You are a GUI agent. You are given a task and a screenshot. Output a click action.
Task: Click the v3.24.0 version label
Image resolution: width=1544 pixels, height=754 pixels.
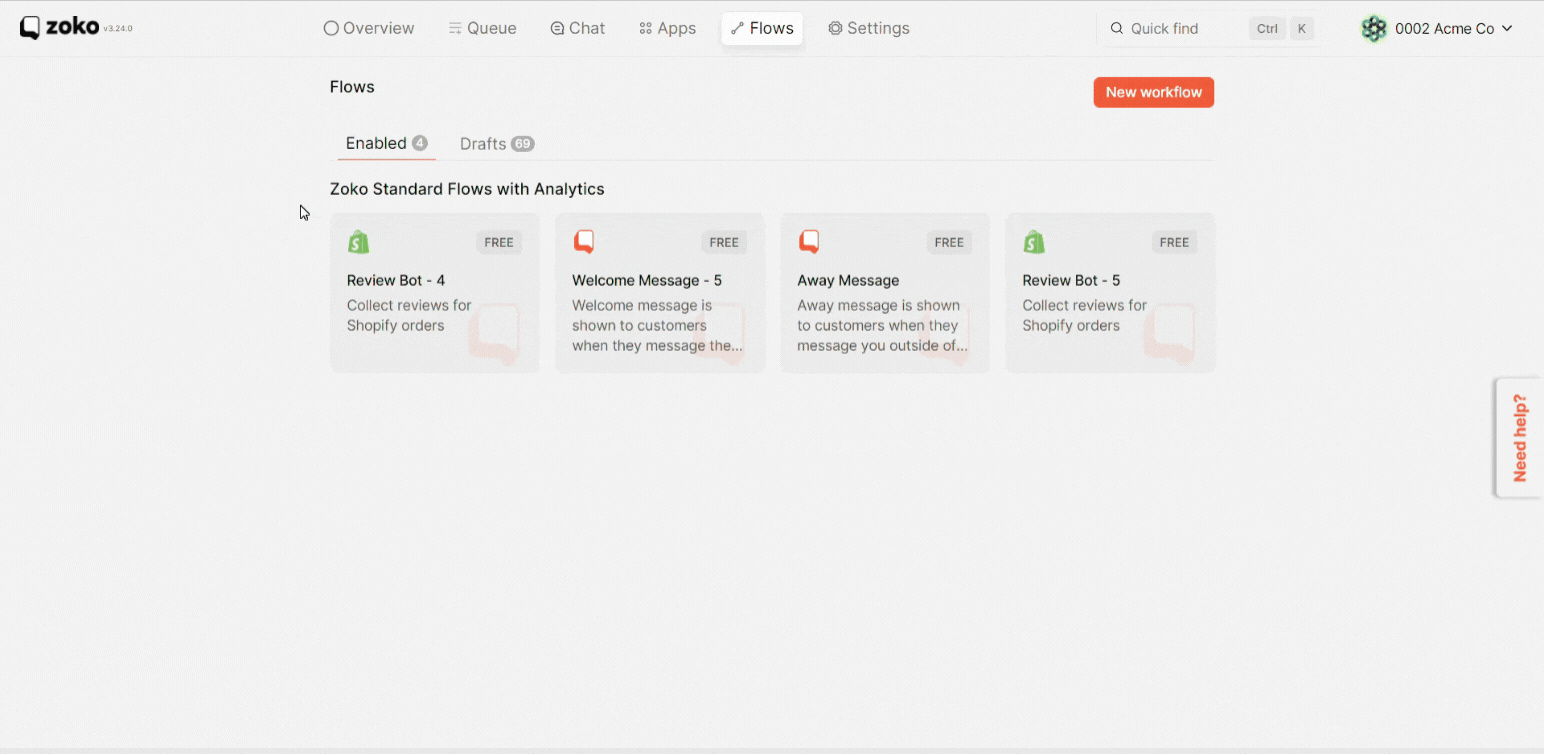coord(118,29)
